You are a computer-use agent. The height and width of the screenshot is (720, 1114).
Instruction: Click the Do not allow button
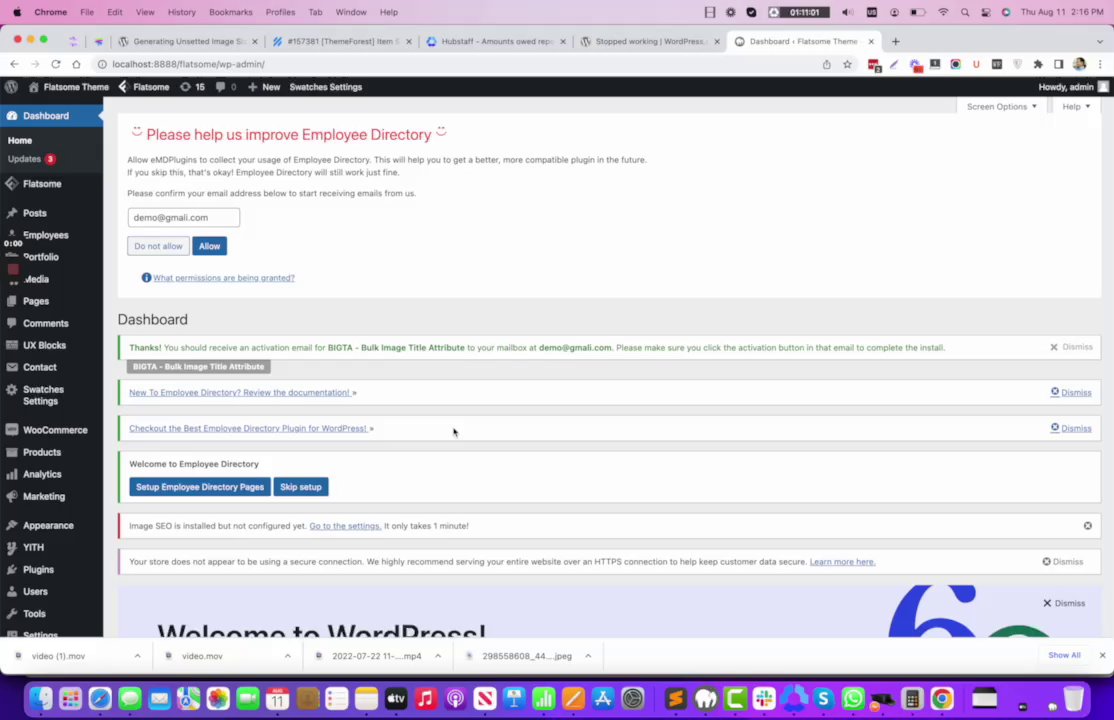coord(158,246)
